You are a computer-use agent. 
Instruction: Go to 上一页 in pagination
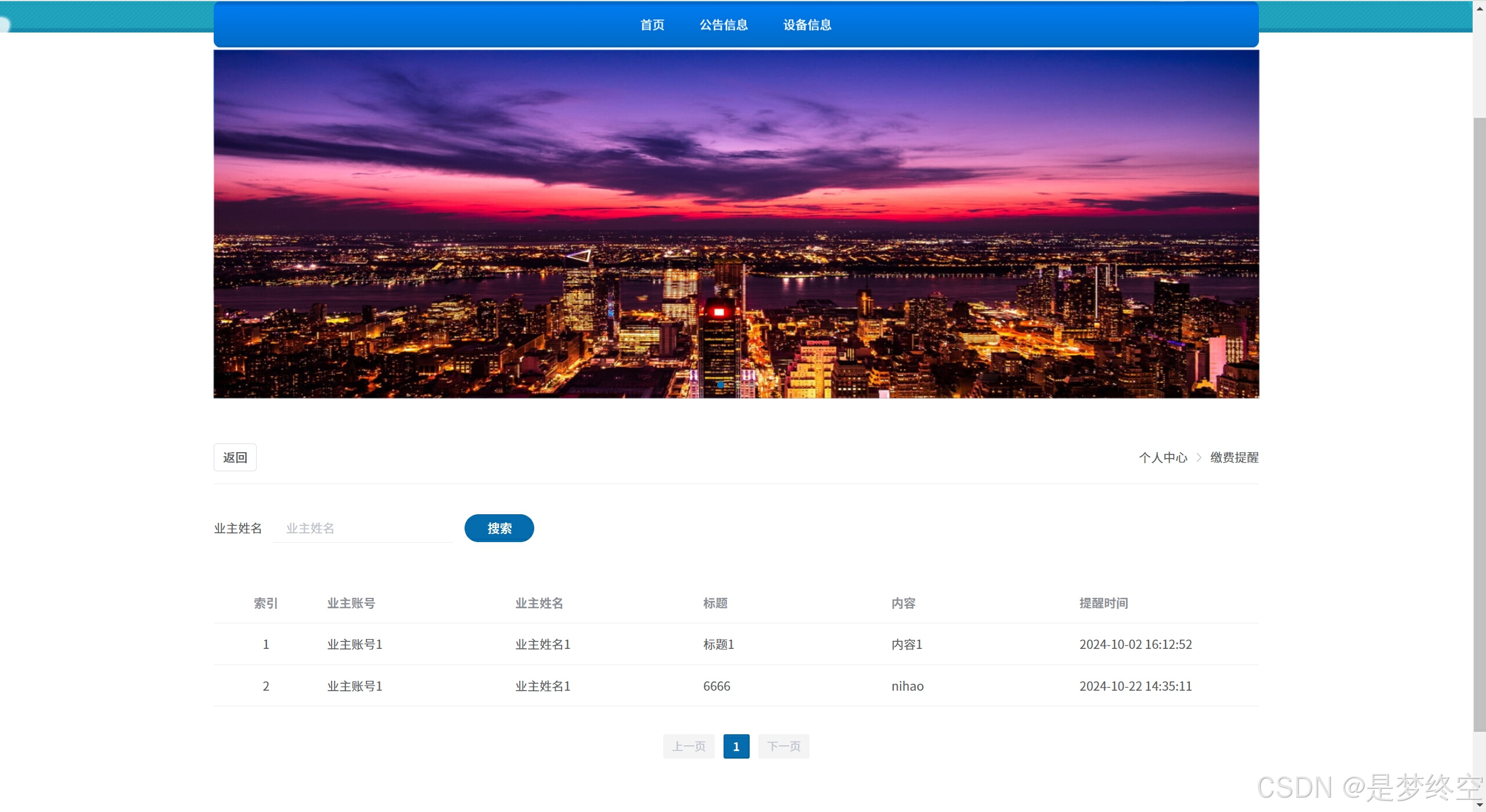coord(688,746)
